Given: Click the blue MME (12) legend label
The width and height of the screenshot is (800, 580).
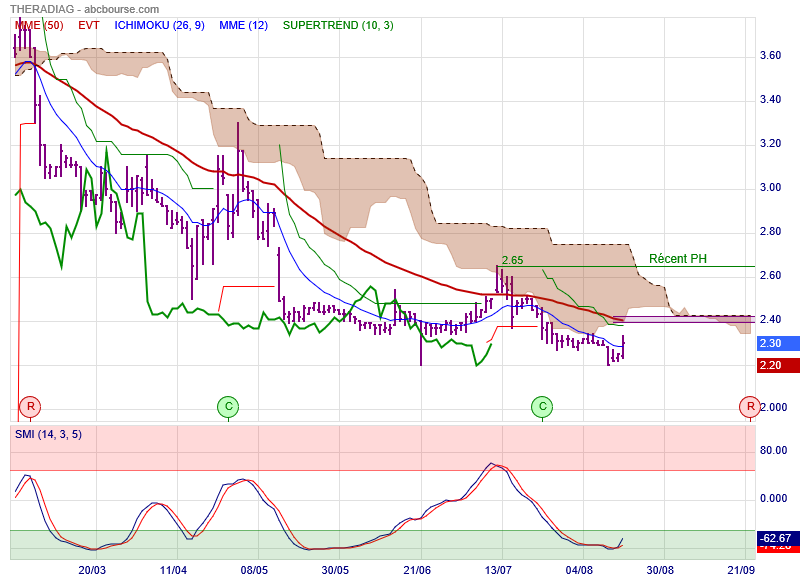Looking at the screenshot, I should coord(242,24).
